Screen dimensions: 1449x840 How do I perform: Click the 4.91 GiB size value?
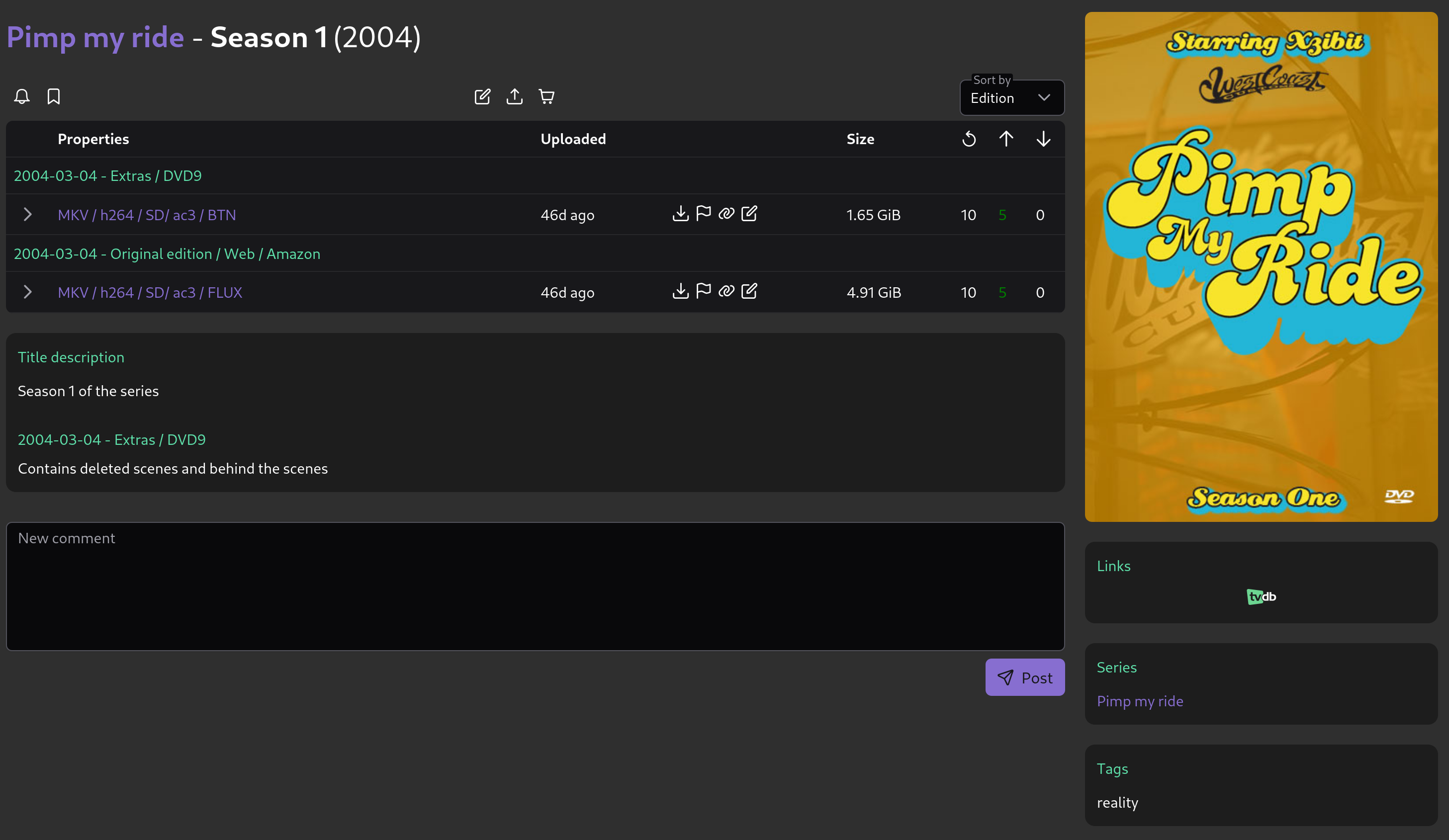[x=873, y=293]
